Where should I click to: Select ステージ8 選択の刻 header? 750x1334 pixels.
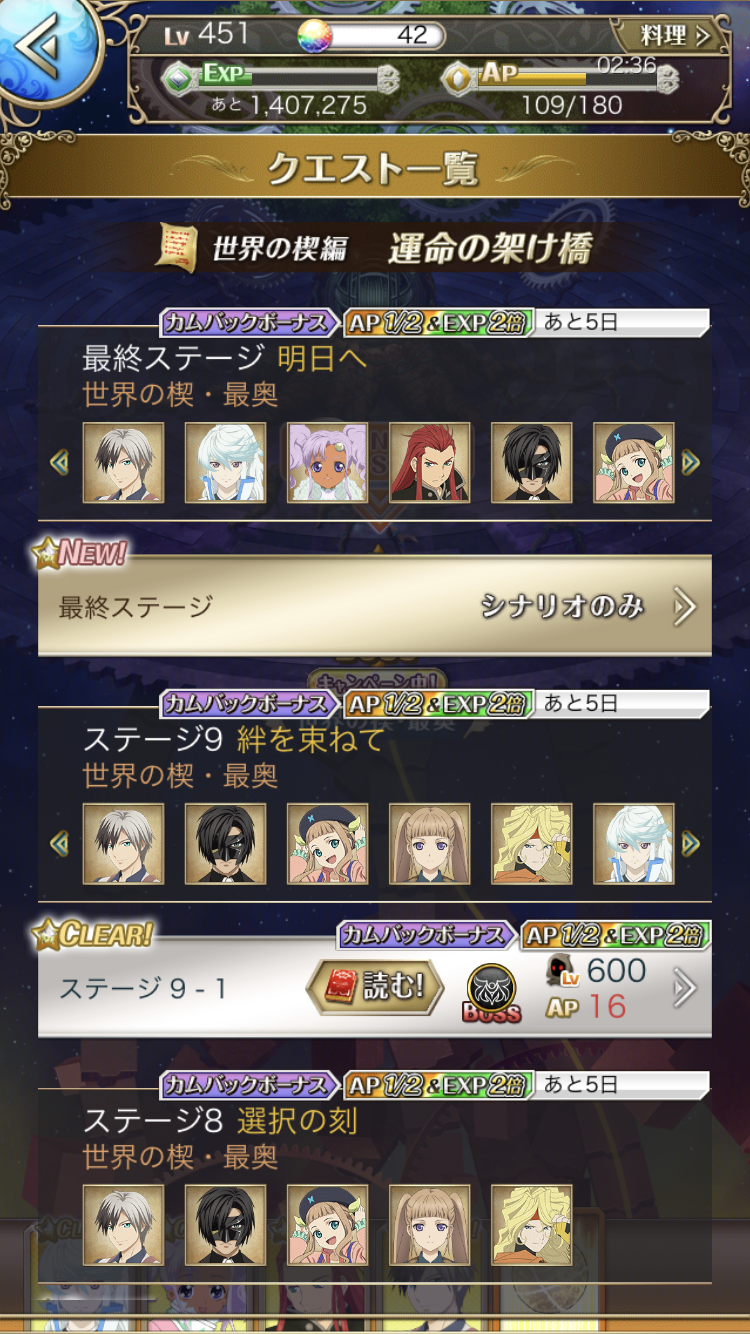click(x=220, y=1120)
